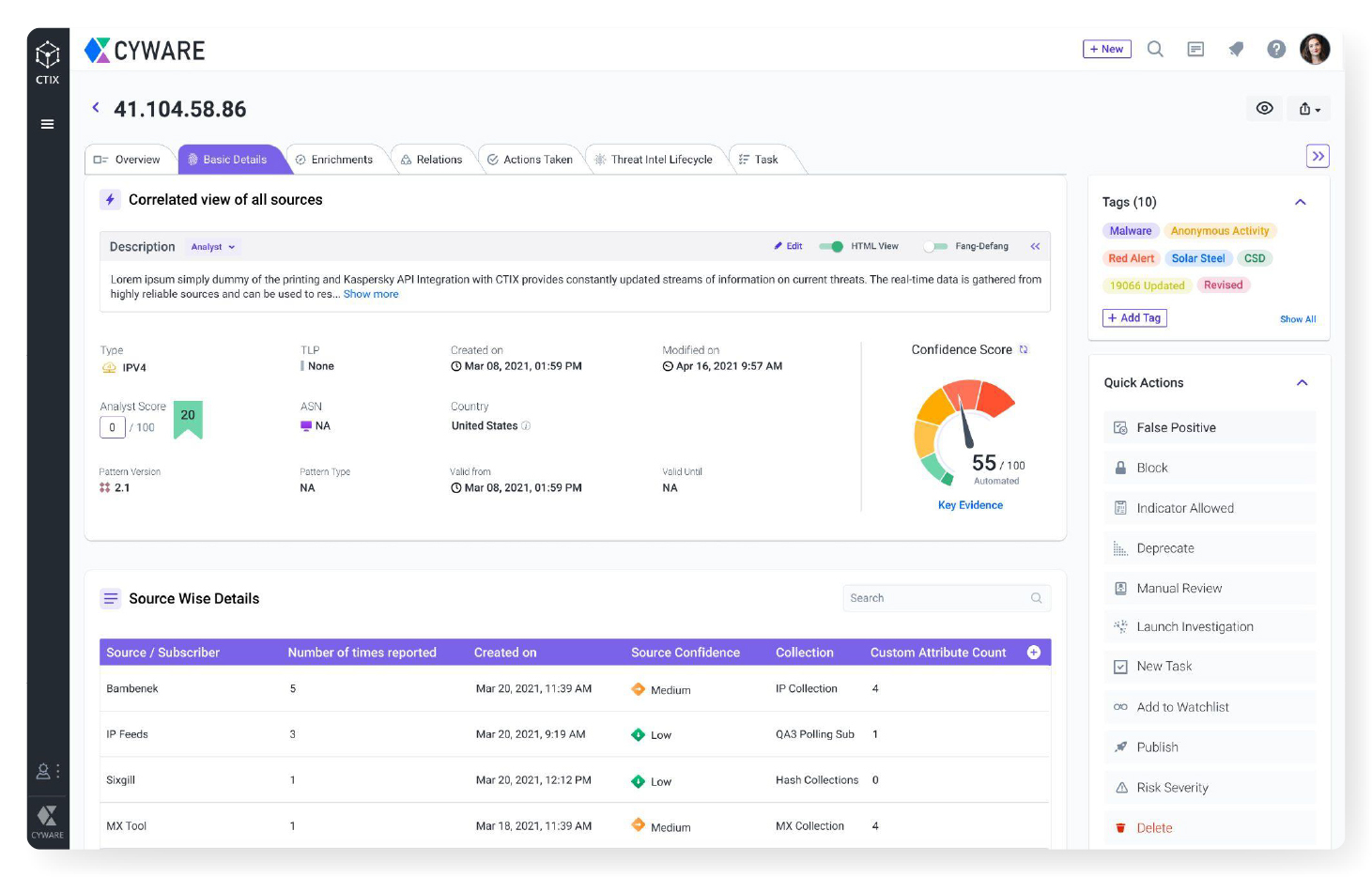Image resolution: width=1372 pixels, height=877 pixels.
Task: Open the hamburger menu in sidebar
Action: click(47, 124)
